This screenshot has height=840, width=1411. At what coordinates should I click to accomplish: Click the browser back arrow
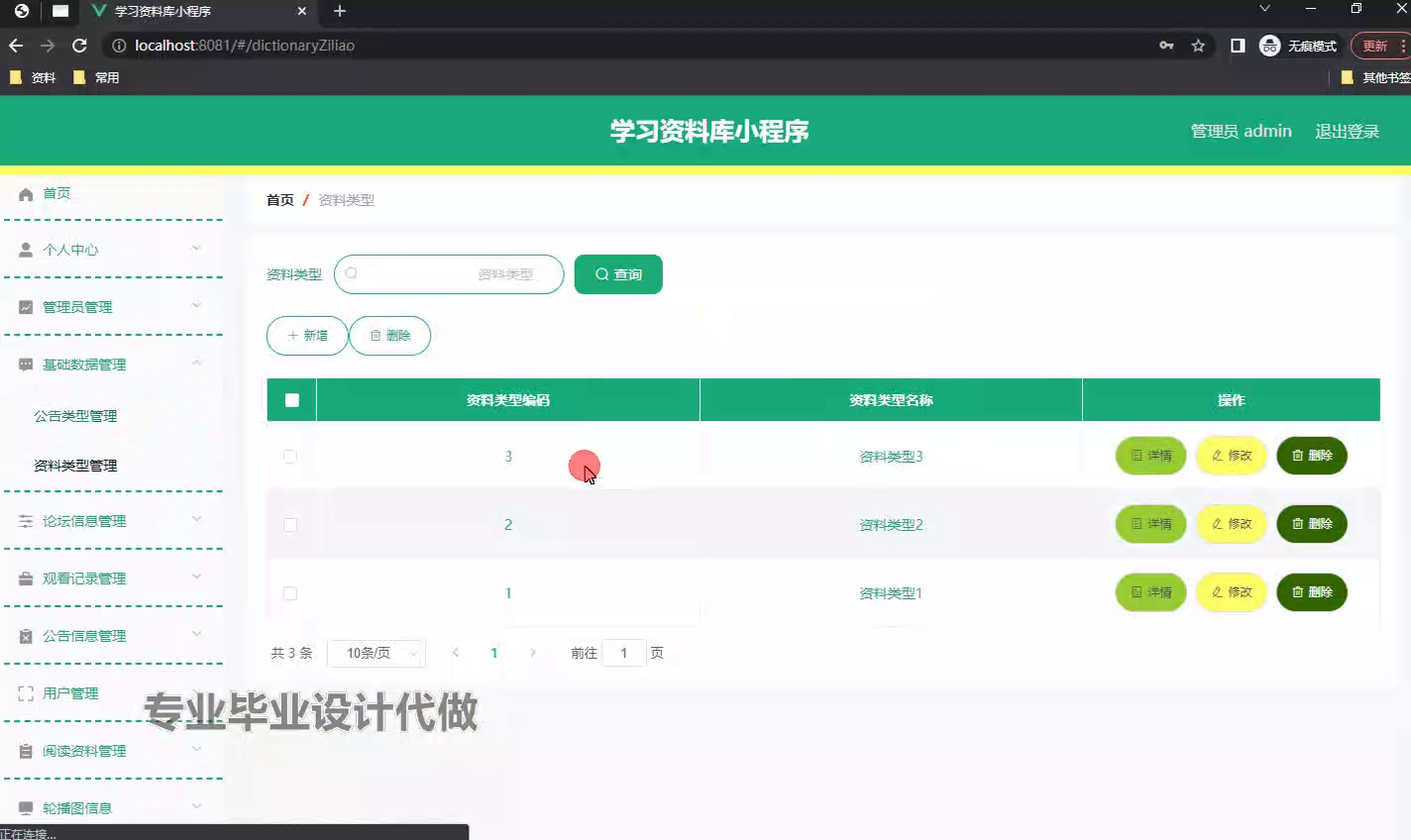click(x=16, y=46)
